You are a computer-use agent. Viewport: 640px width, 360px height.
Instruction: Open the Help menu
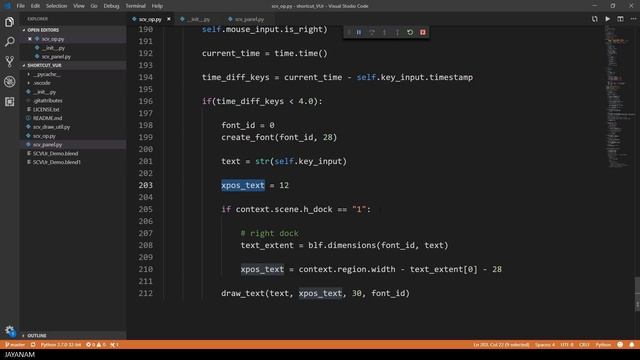[x=157, y=6]
